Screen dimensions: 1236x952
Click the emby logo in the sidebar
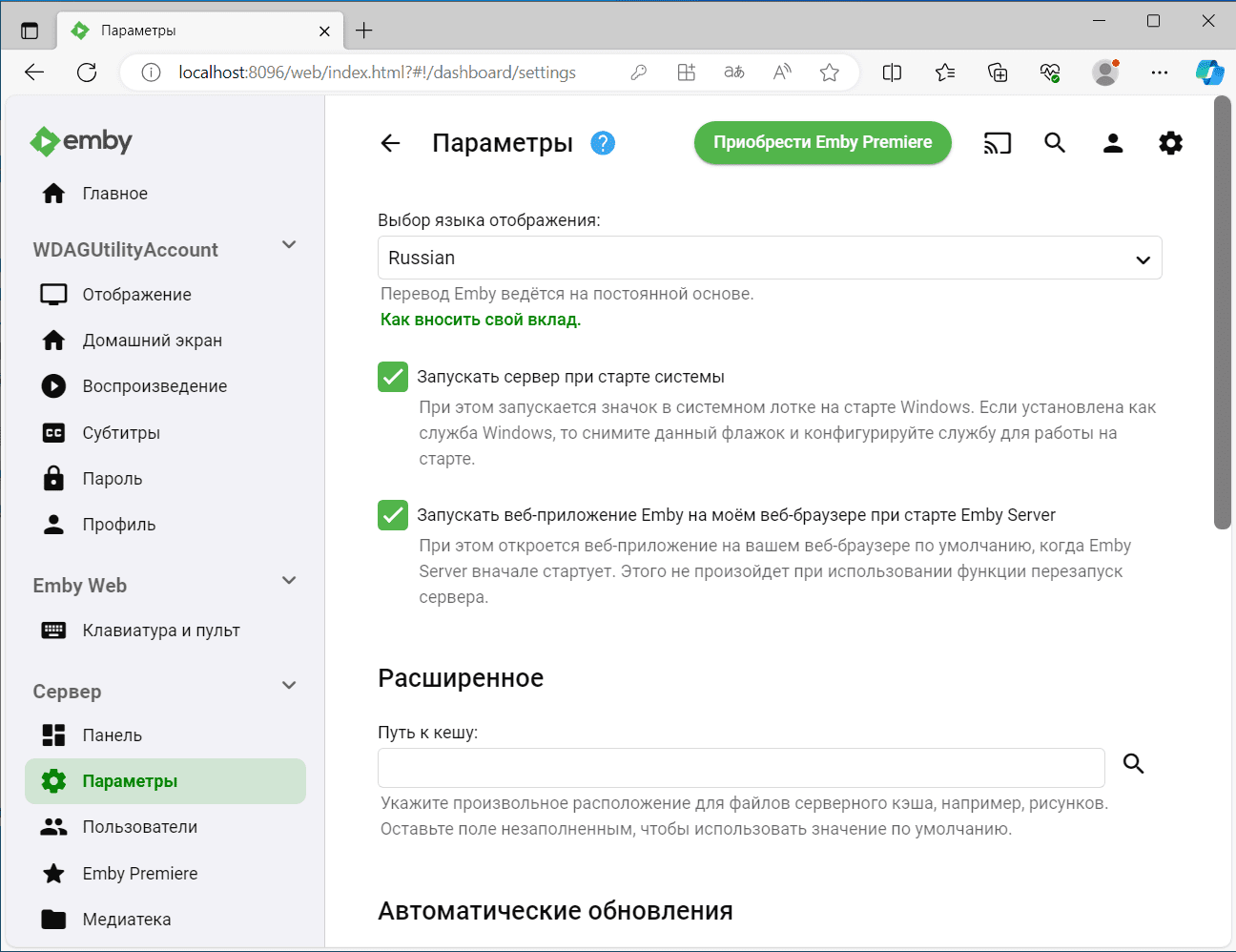[x=82, y=141]
